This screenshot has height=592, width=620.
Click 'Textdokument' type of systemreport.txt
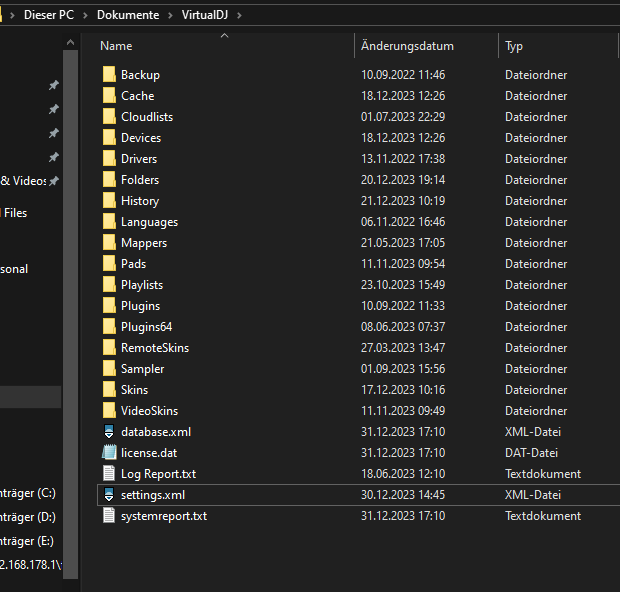pos(543,516)
